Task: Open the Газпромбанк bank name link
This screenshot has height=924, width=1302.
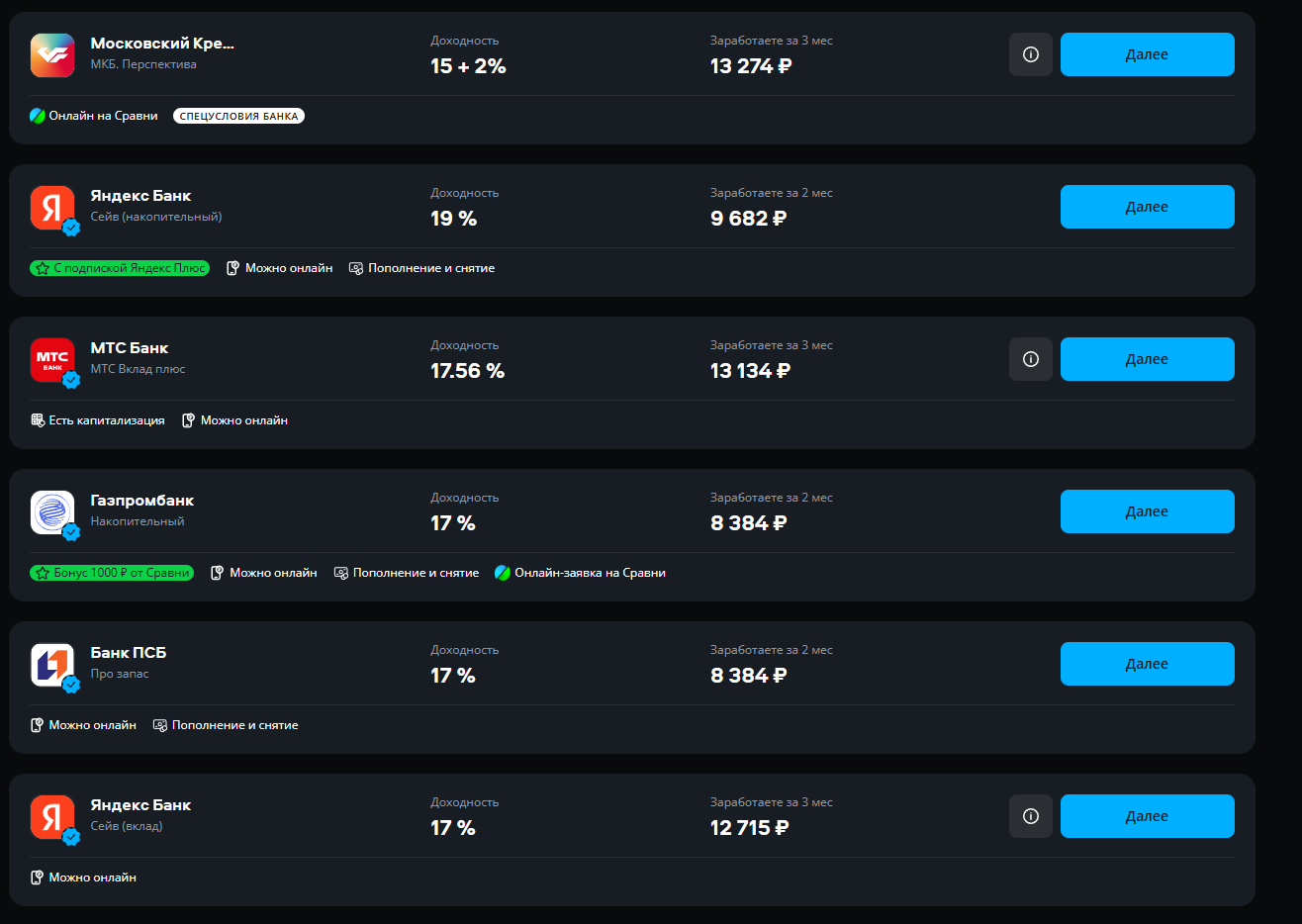Action: coord(141,501)
